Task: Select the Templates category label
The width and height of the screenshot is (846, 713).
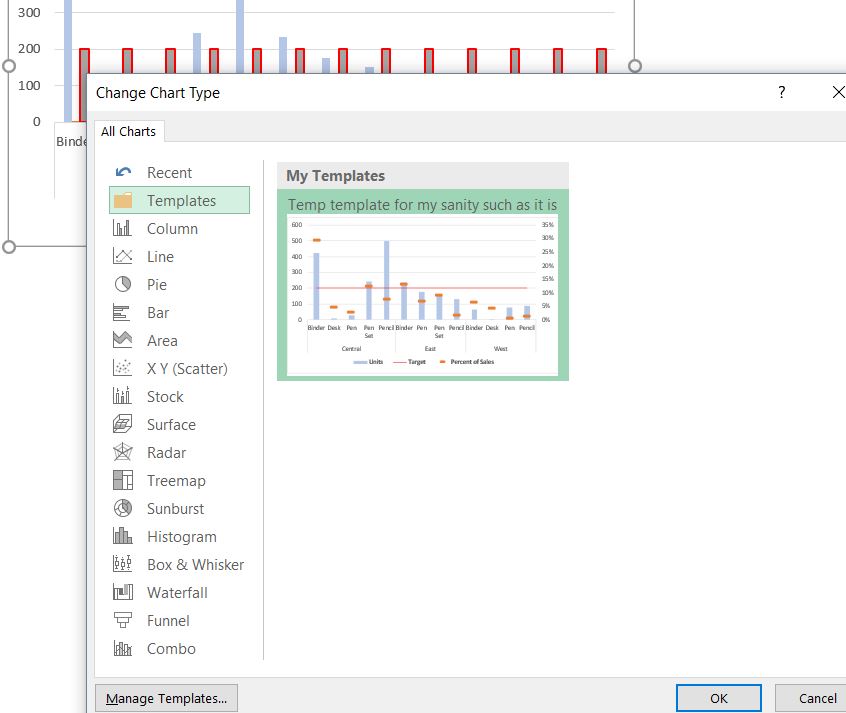Action: coord(181,201)
